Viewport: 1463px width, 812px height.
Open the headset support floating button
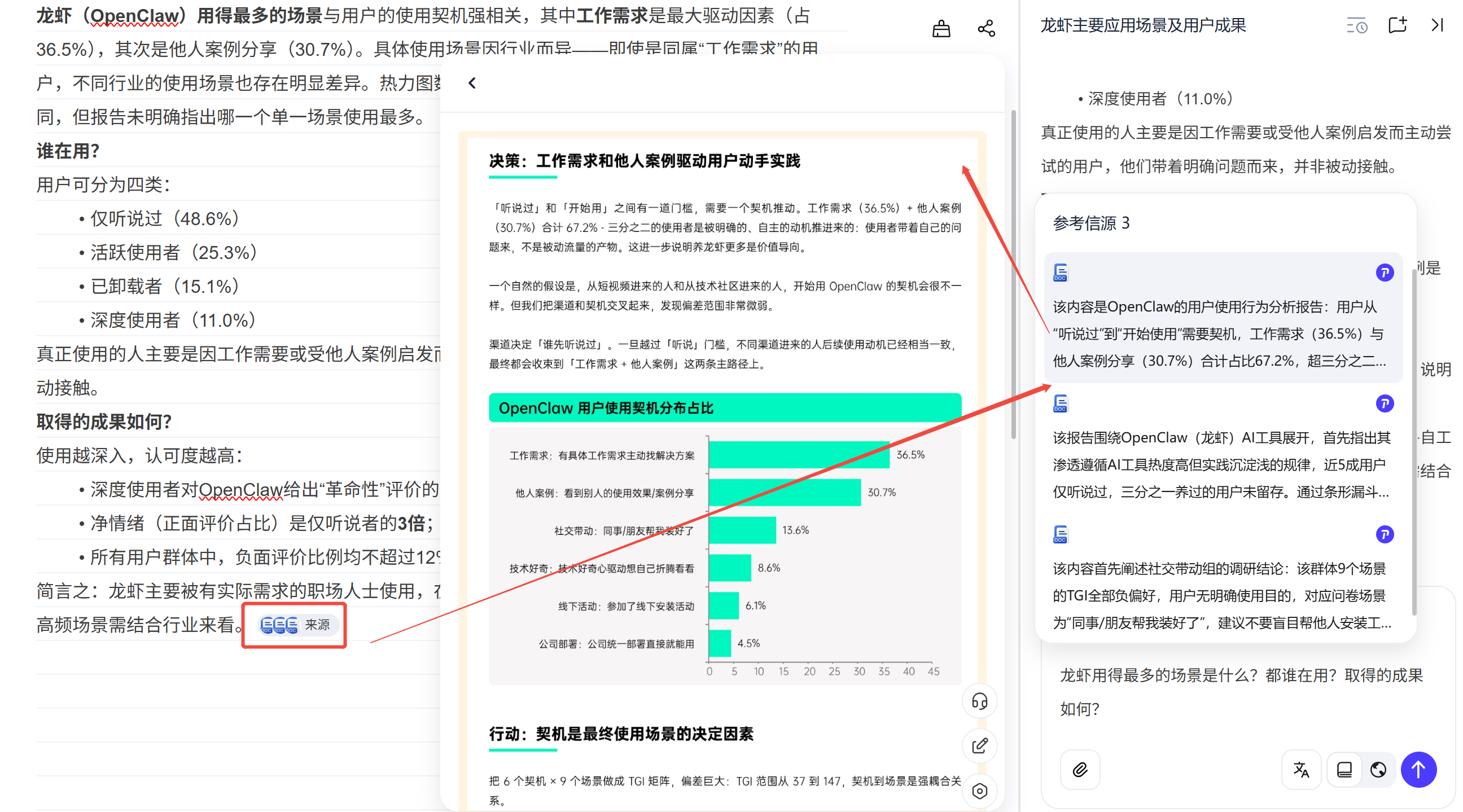tap(980, 701)
